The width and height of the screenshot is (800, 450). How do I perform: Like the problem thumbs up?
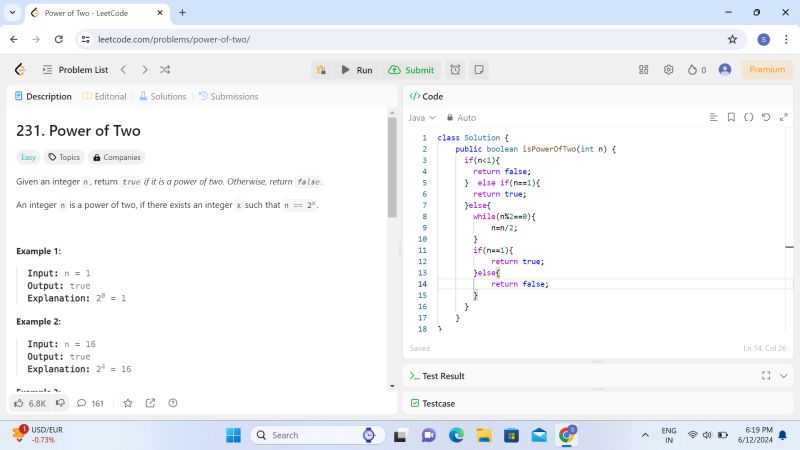click(31, 403)
